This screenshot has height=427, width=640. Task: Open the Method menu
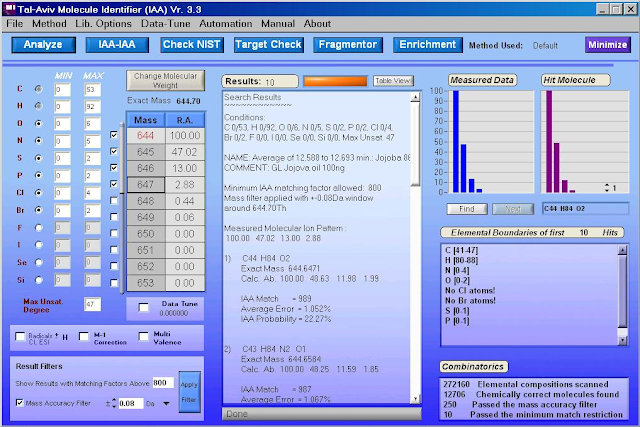pyautogui.click(x=49, y=24)
